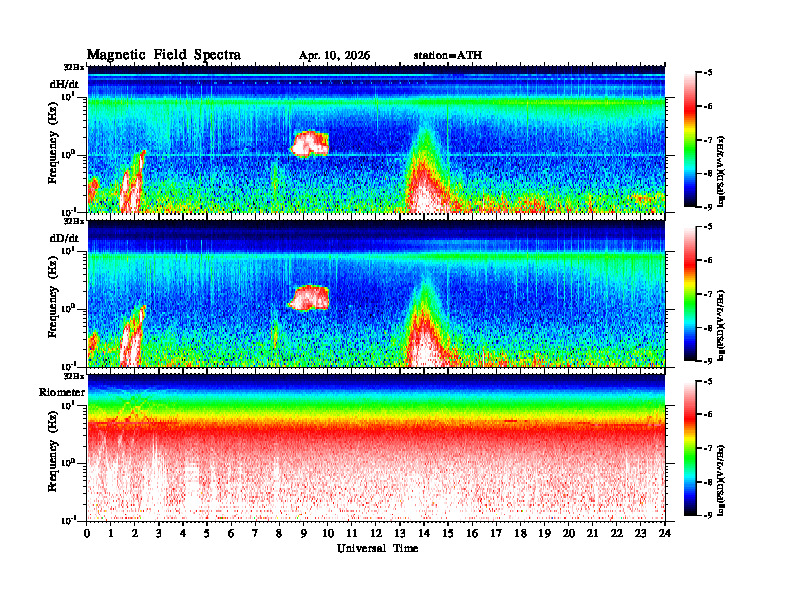Click hour tick label '2' on time axis
Image resolution: width=792 pixels, height=612 pixels.
[x=134, y=534]
